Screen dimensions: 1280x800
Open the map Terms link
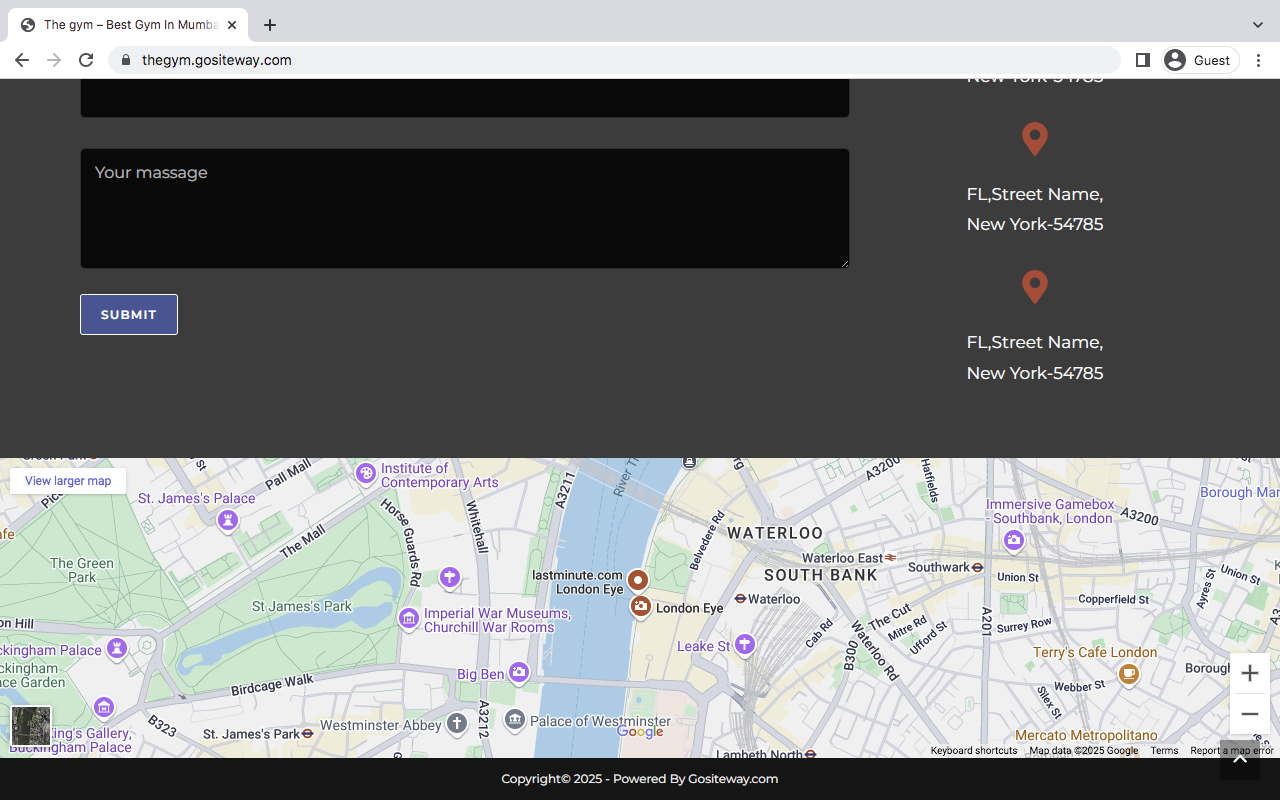pos(1164,750)
